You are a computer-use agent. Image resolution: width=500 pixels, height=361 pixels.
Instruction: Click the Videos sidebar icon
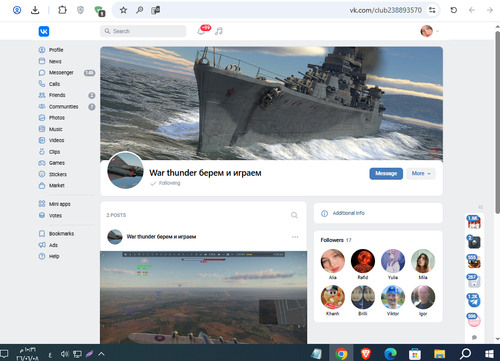[42, 140]
